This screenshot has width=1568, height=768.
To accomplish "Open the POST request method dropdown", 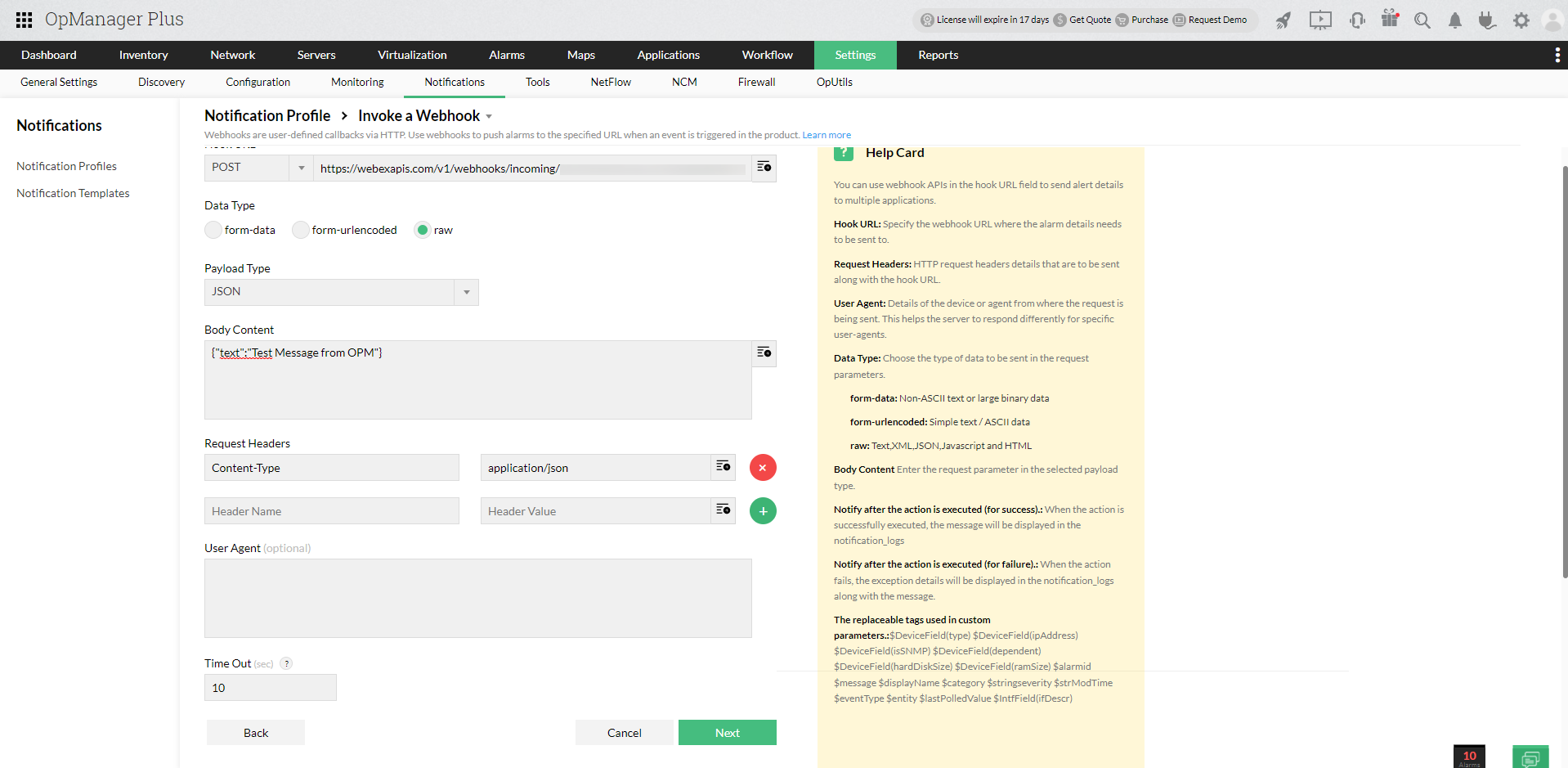I will 300,168.
